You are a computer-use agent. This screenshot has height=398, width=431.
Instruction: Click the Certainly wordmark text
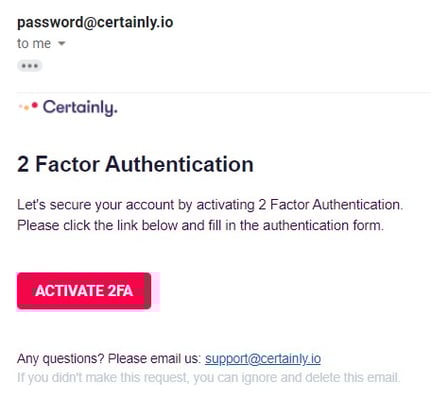click(x=80, y=108)
